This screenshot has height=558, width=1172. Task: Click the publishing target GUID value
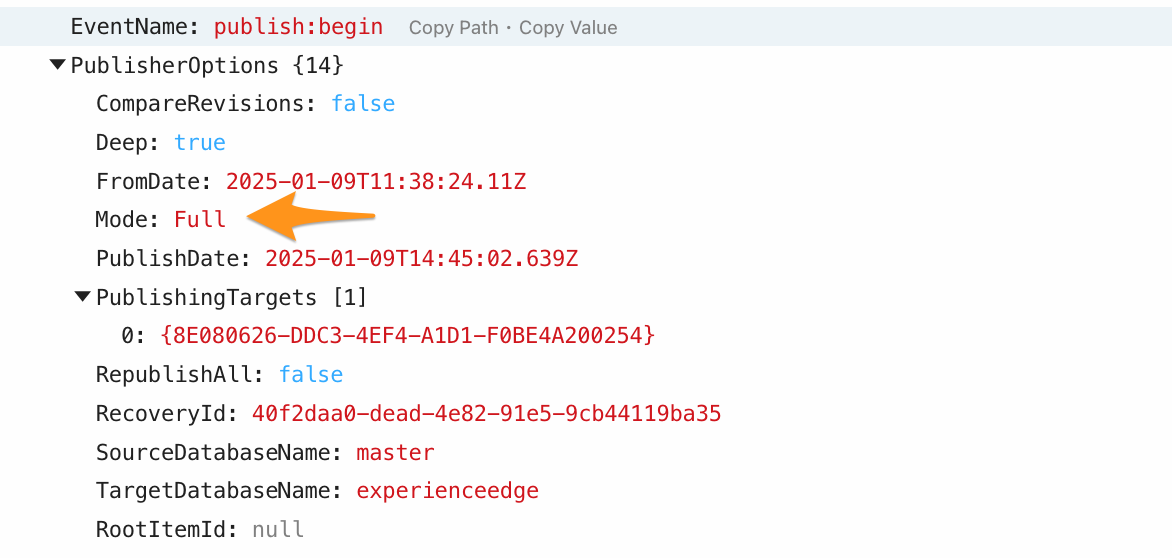pos(408,336)
